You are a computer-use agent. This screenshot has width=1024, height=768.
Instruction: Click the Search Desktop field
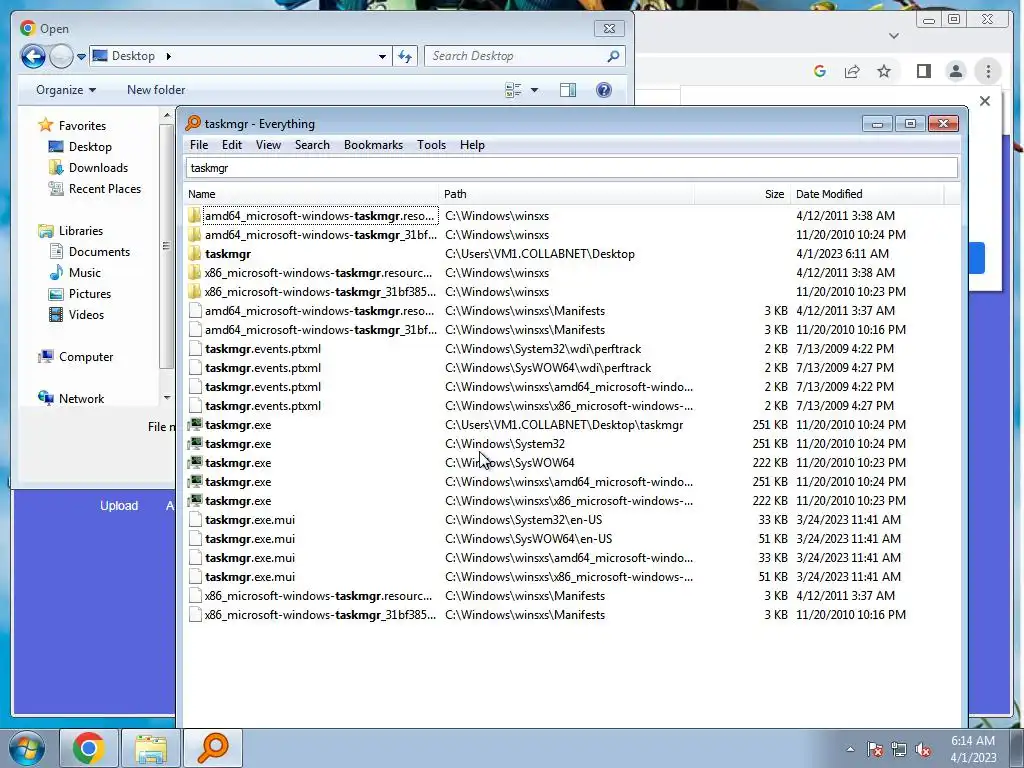[524, 56]
